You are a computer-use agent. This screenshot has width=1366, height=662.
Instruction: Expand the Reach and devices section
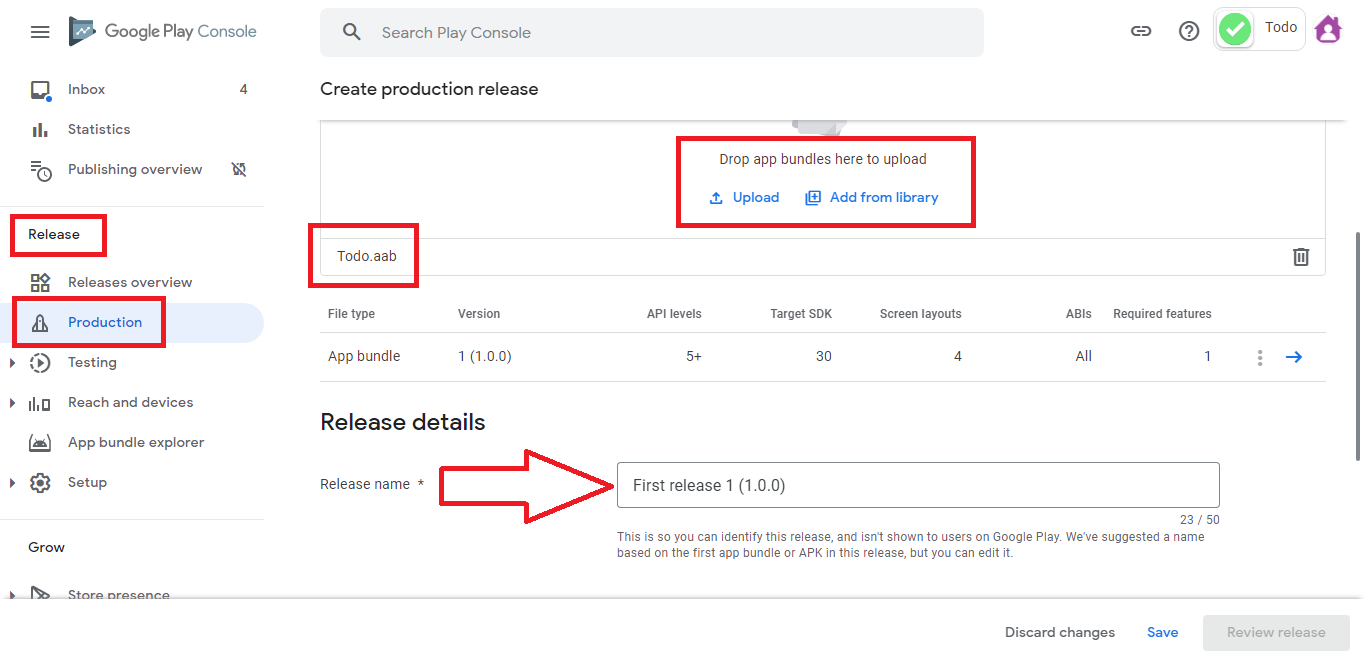(12, 403)
